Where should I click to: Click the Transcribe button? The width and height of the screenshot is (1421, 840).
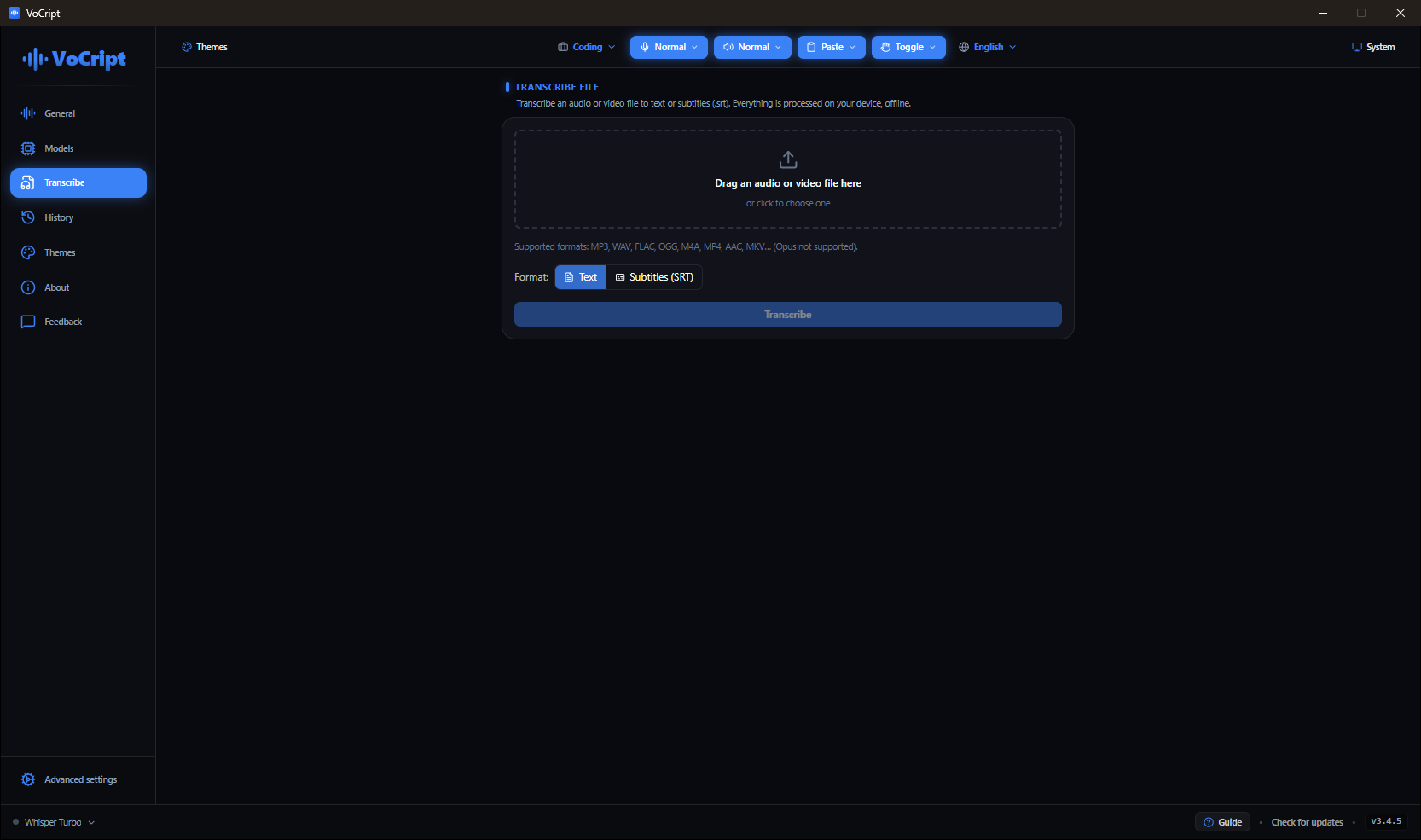pos(788,315)
